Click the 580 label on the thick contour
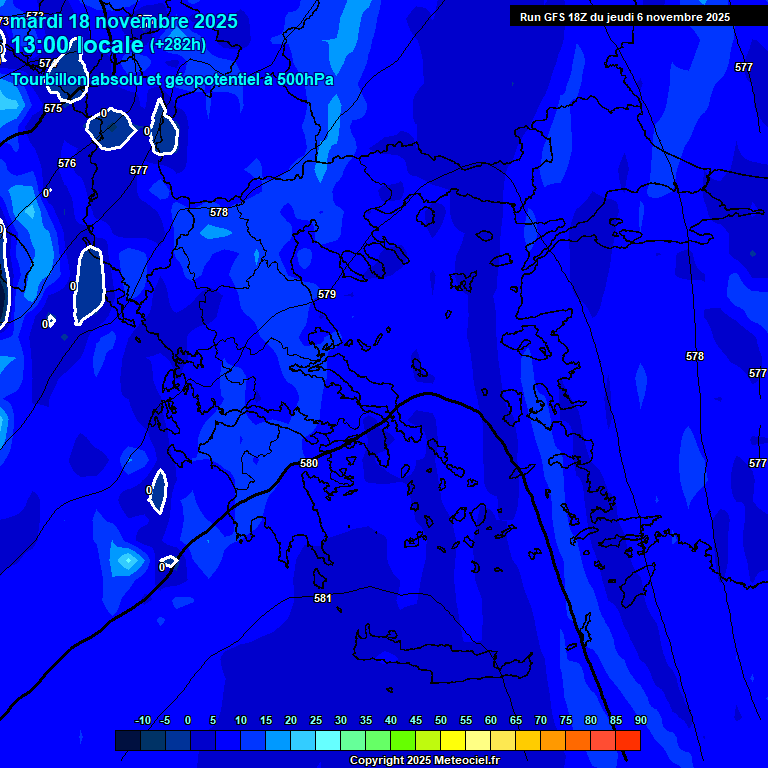Image resolution: width=768 pixels, height=768 pixels. (x=309, y=463)
